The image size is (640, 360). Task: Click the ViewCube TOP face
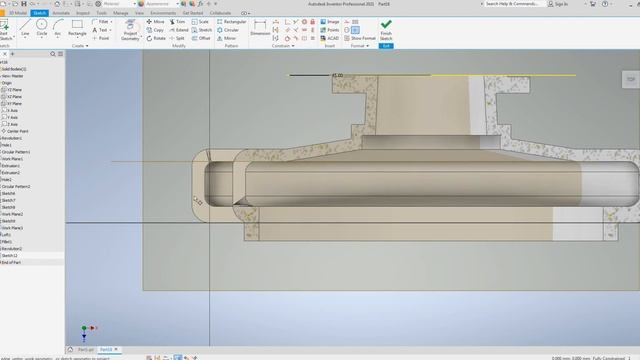click(631, 79)
